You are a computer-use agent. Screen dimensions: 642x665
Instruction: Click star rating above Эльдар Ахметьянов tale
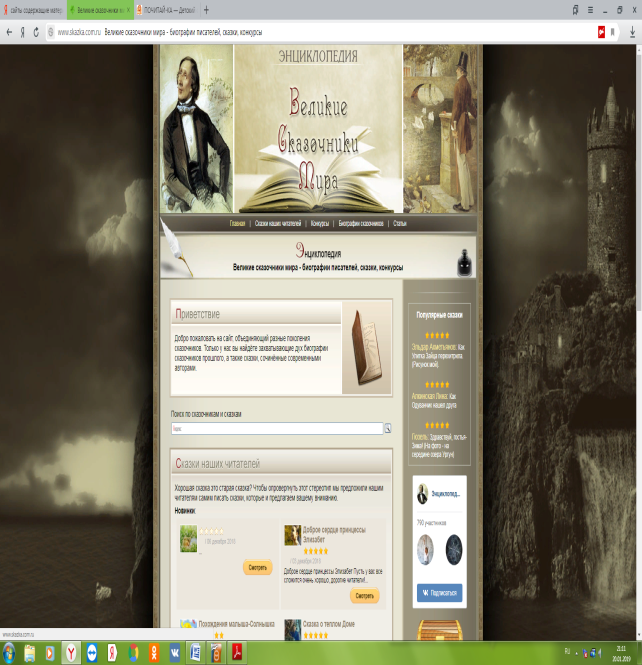click(437, 335)
